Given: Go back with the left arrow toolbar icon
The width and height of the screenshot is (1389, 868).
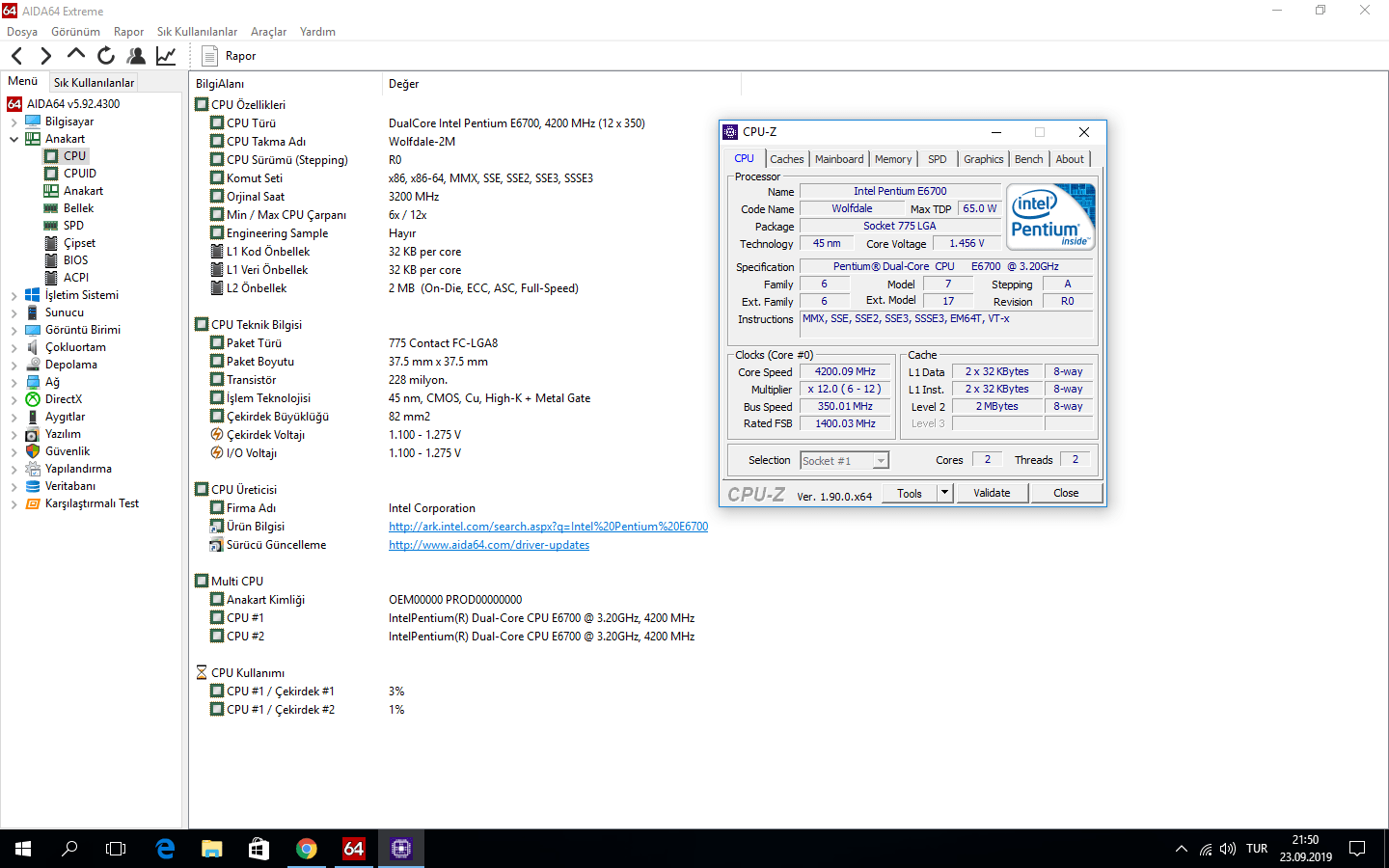Looking at the screenshot, I should [17, 56].
